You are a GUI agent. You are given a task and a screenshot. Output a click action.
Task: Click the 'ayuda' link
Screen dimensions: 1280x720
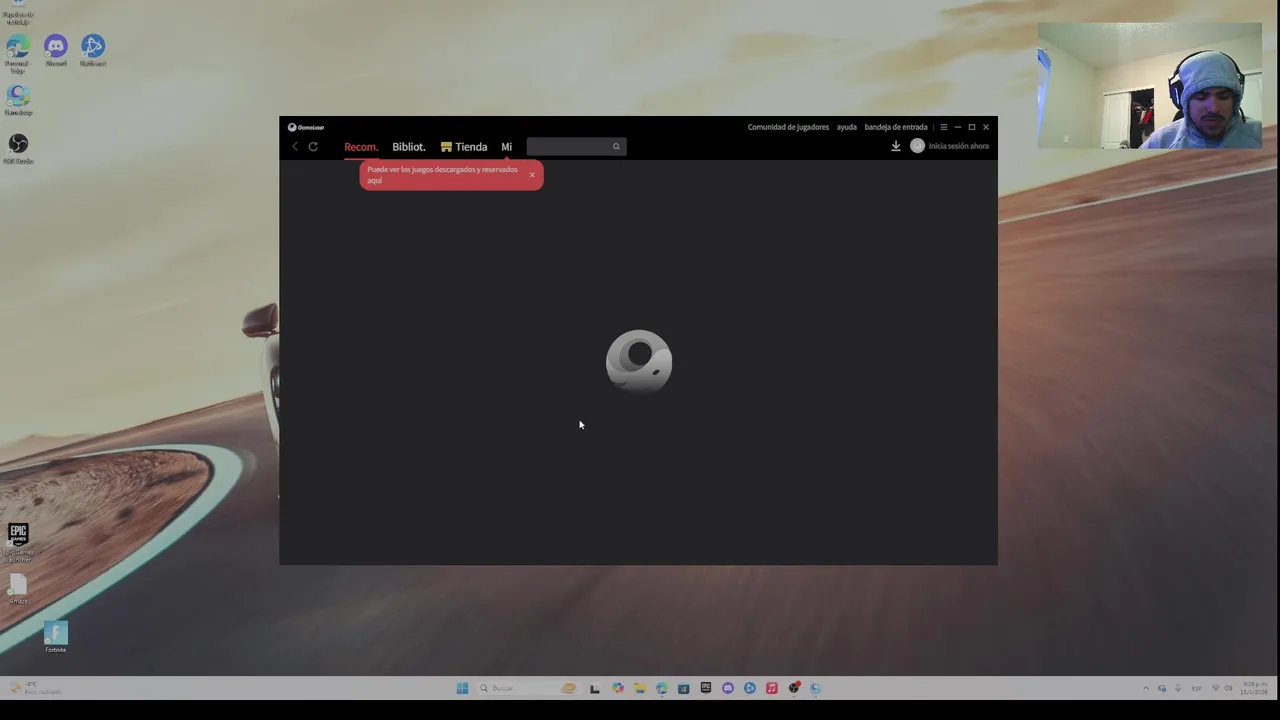(847, 127)
